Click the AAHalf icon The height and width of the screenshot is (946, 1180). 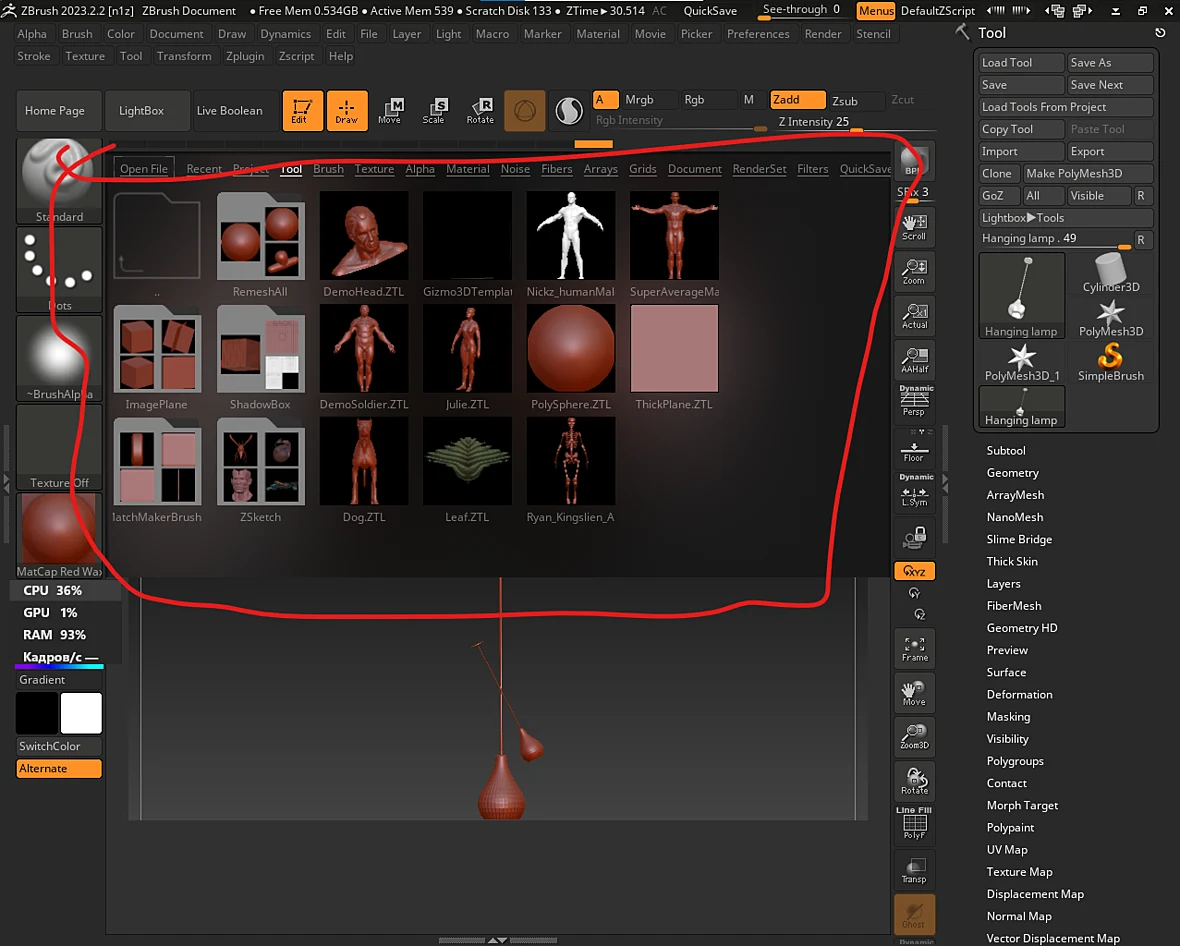coord(914,360)
